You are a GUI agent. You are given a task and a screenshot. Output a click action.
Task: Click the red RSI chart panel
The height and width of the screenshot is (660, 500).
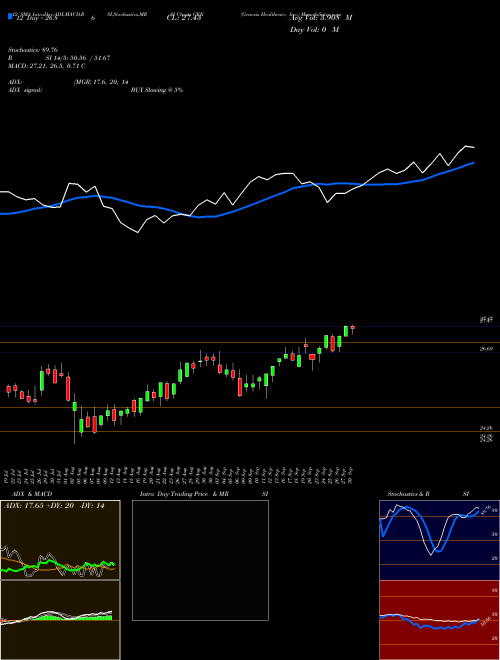[439, 620]
